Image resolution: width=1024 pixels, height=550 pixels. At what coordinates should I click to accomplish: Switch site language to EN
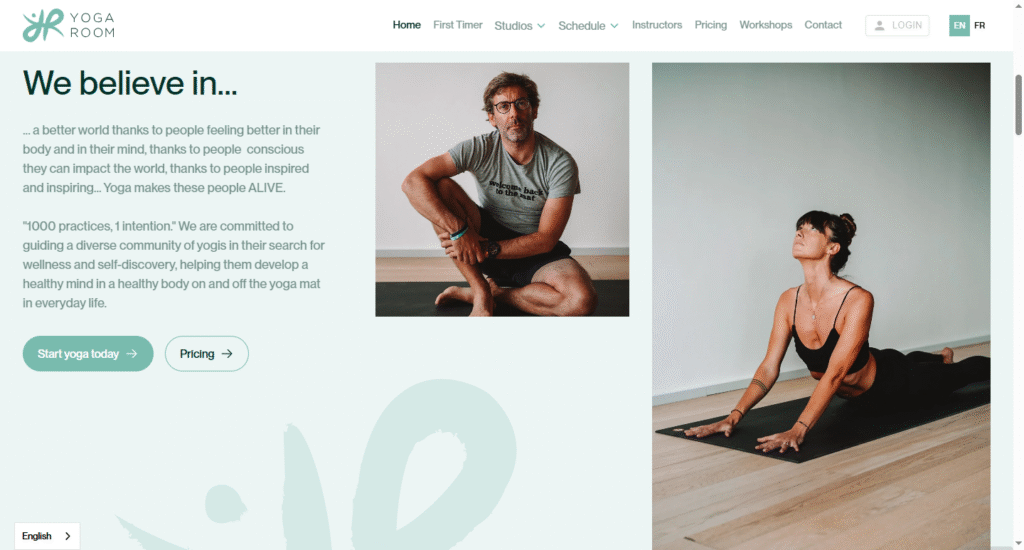click(959, 25)
